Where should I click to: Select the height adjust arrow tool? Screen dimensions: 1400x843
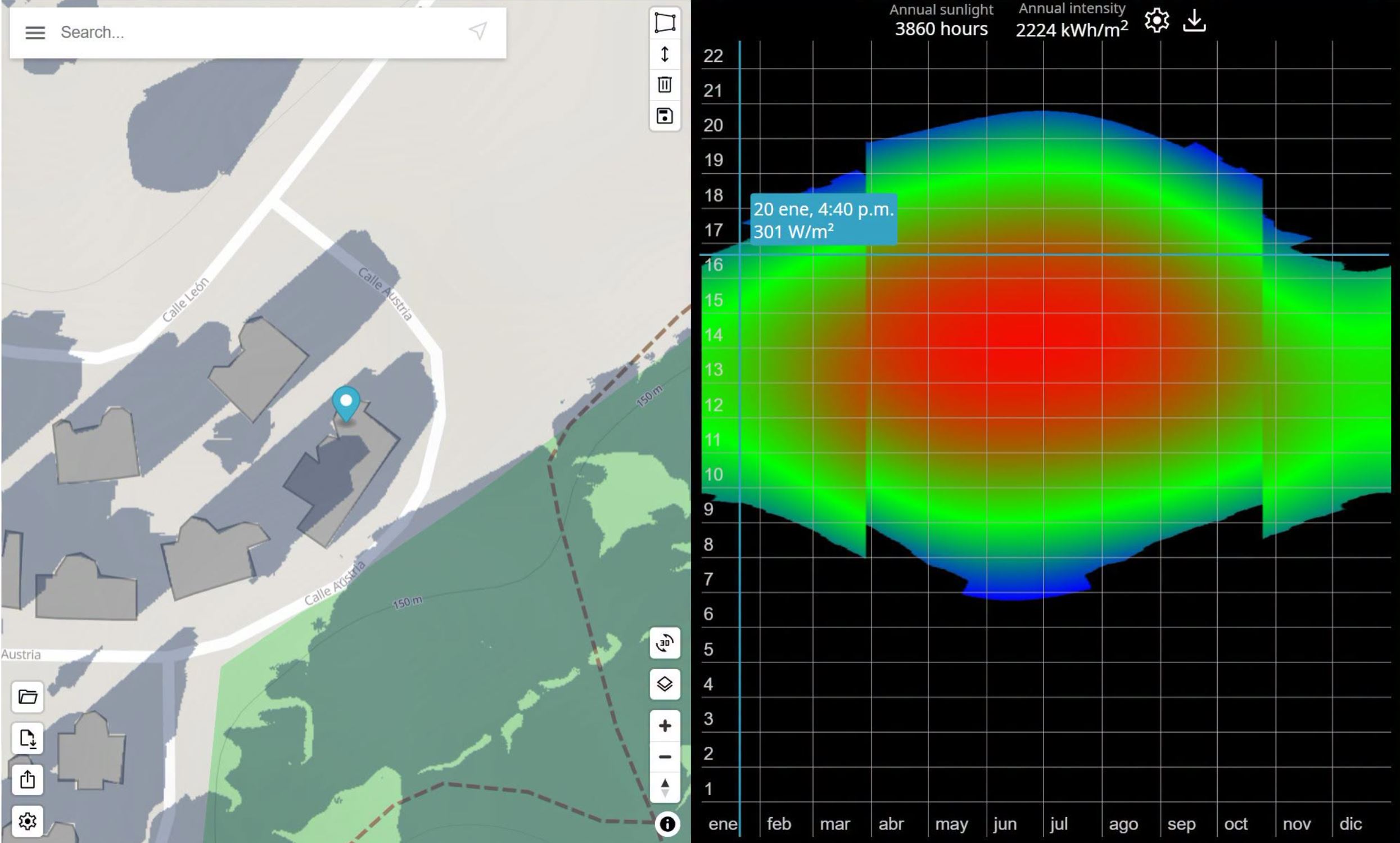tap(665, 54)
